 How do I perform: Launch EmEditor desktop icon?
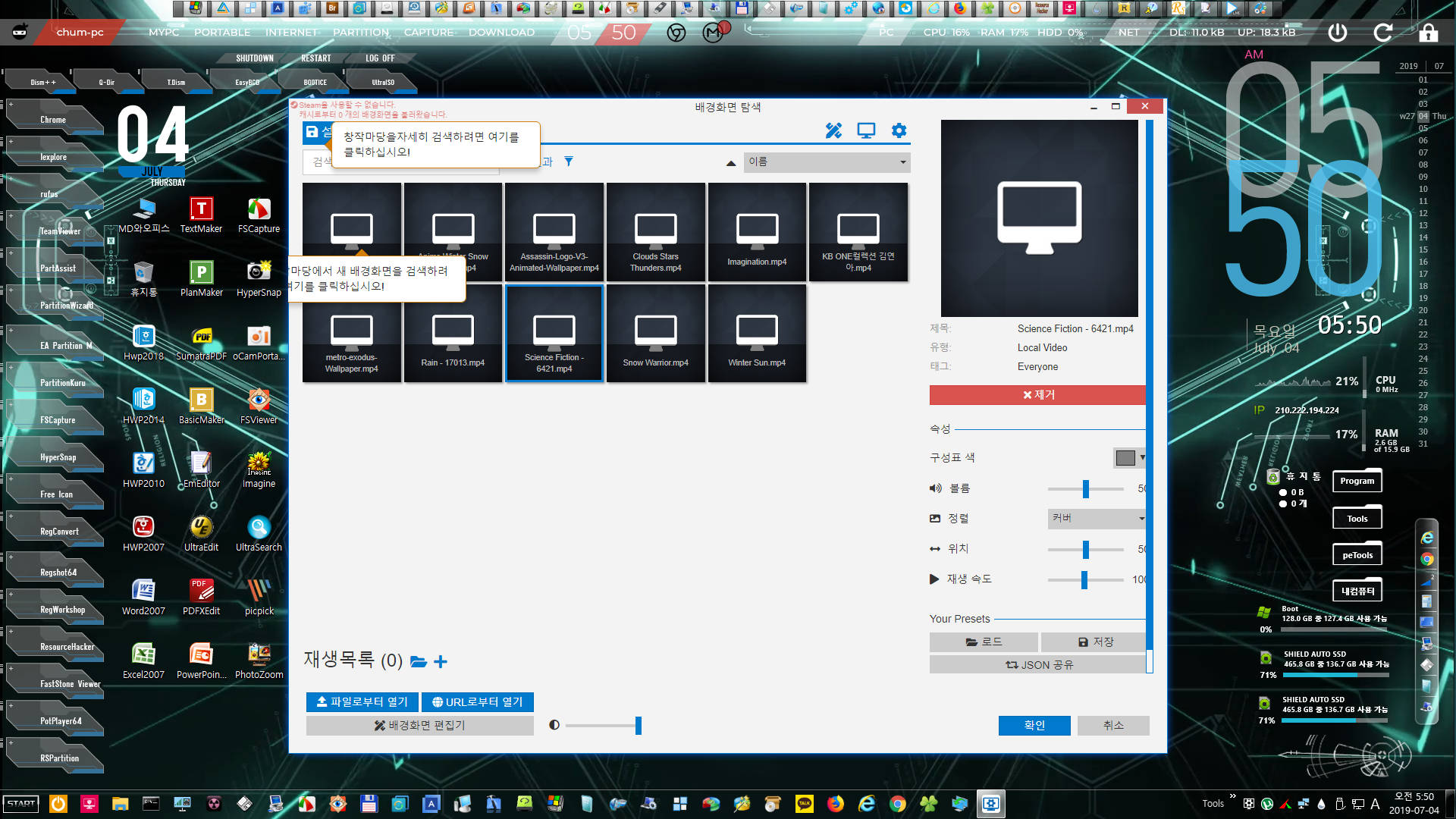pos(201,470)
